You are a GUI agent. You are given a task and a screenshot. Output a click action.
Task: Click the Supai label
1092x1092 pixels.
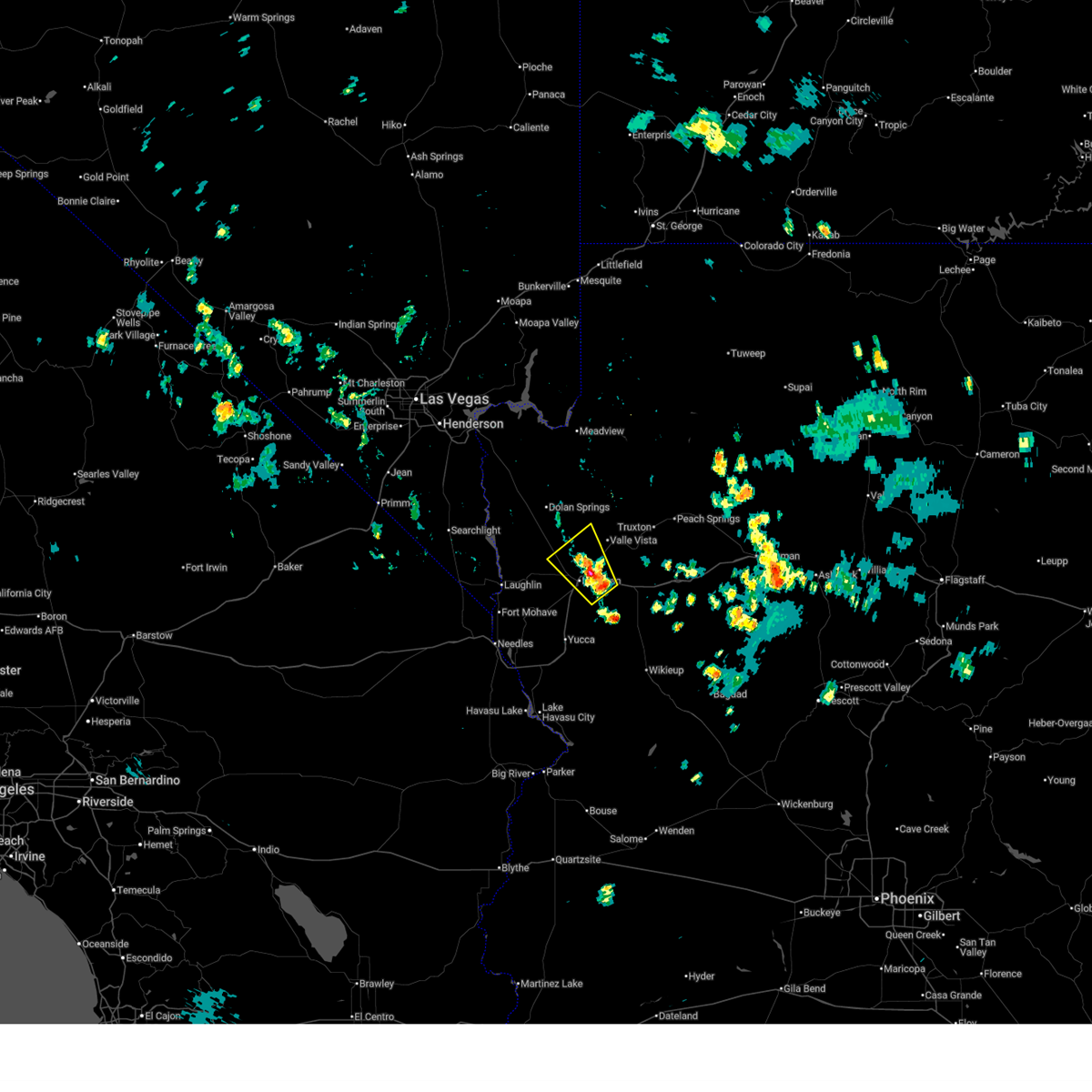[800, 388]
